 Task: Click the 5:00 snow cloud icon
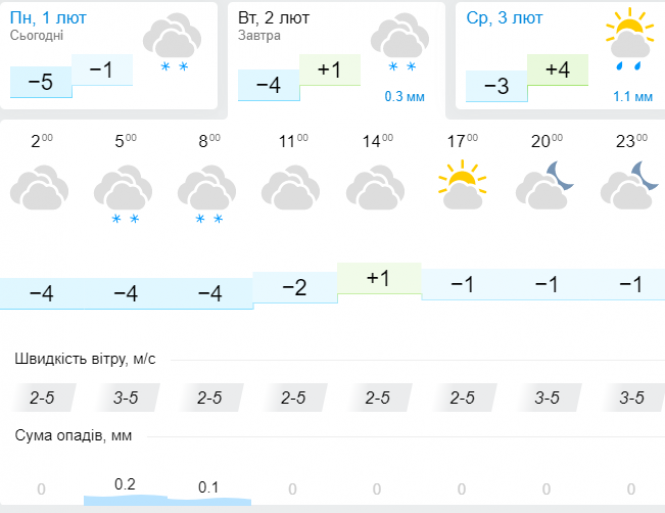point(124,193)
